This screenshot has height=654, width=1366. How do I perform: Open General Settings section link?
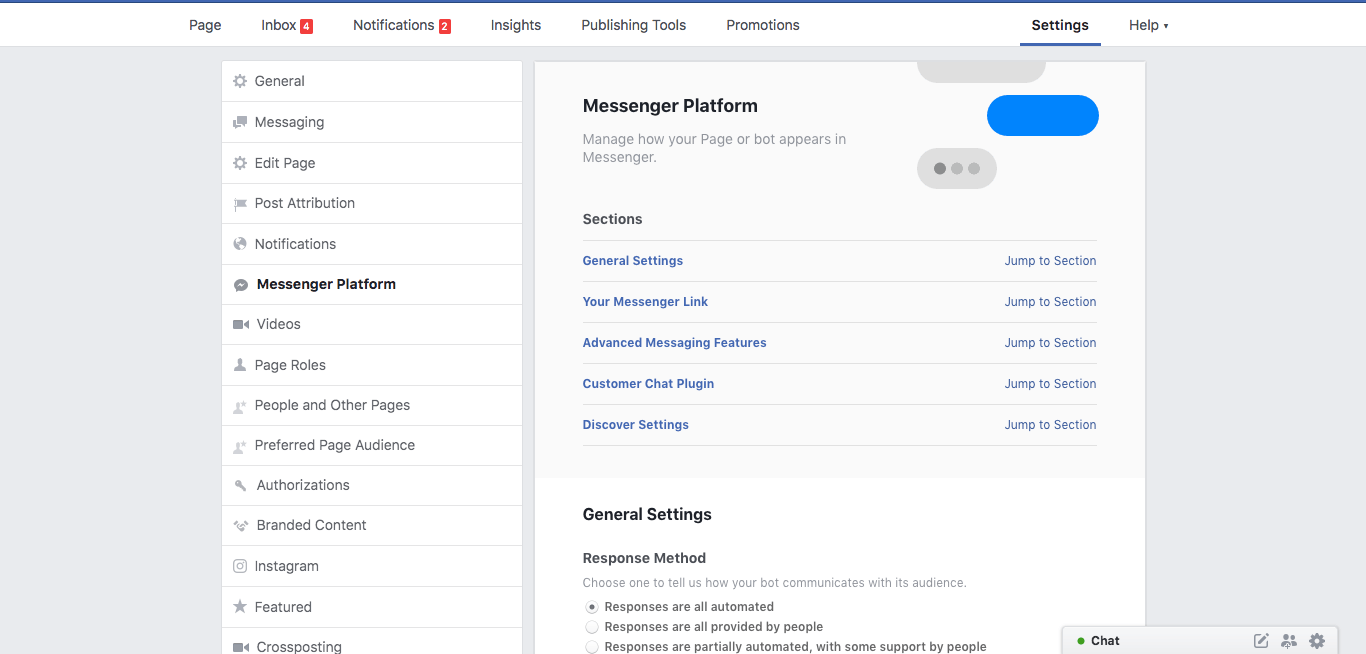pos(633,261)
